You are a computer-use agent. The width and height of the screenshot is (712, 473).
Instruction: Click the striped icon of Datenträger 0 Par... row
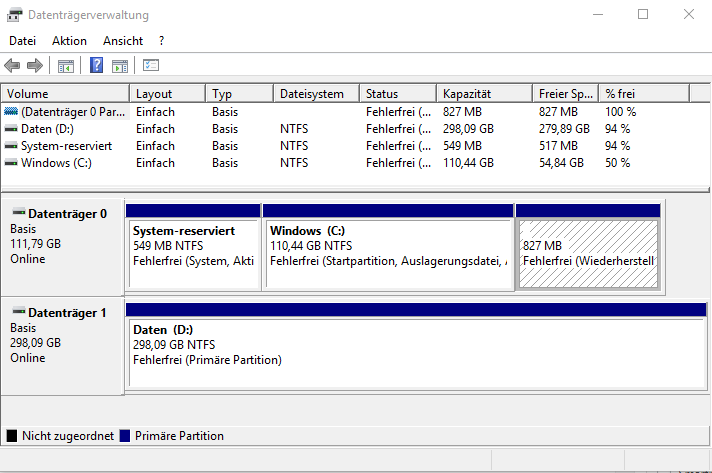click(x=11, y=111)
